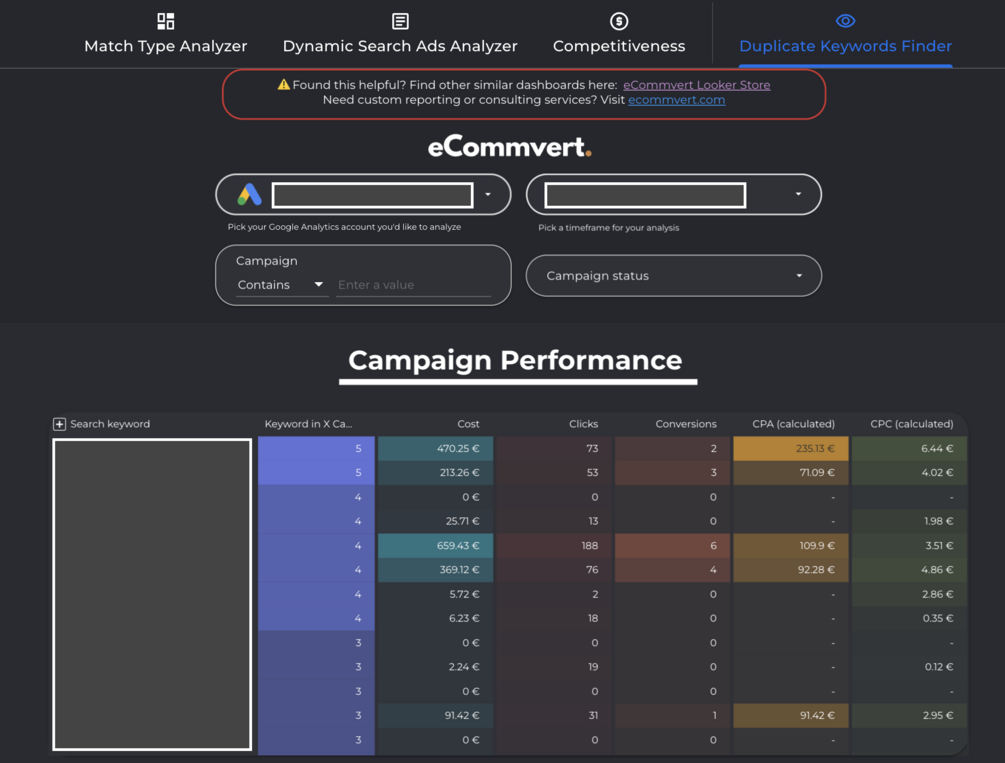Click the yellow warning triangle icon
Viewport: 1005px width, 763px height.
coord(283,85)
